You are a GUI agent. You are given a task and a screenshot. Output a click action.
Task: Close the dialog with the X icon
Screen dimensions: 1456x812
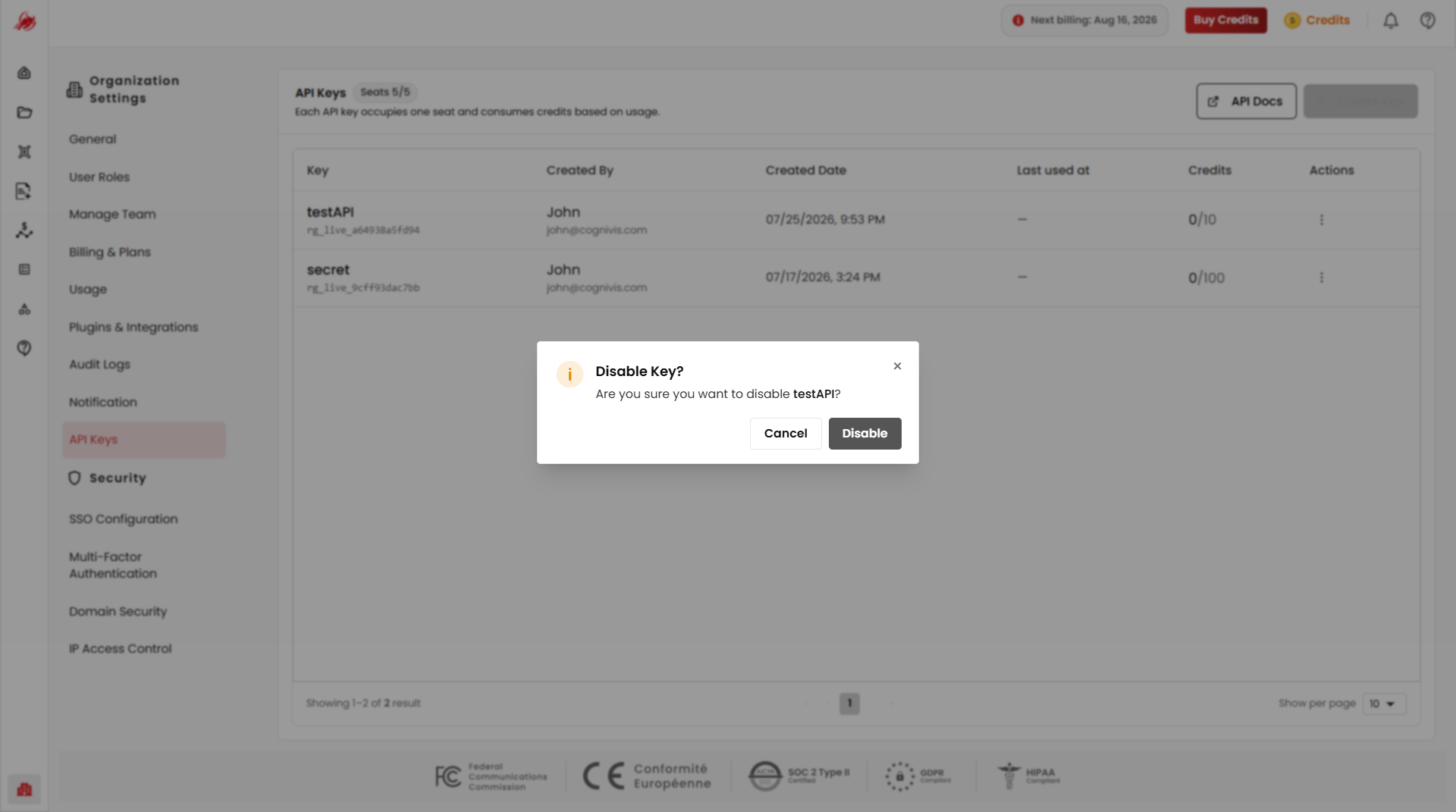pyautogui.click(x=897, y=366)
